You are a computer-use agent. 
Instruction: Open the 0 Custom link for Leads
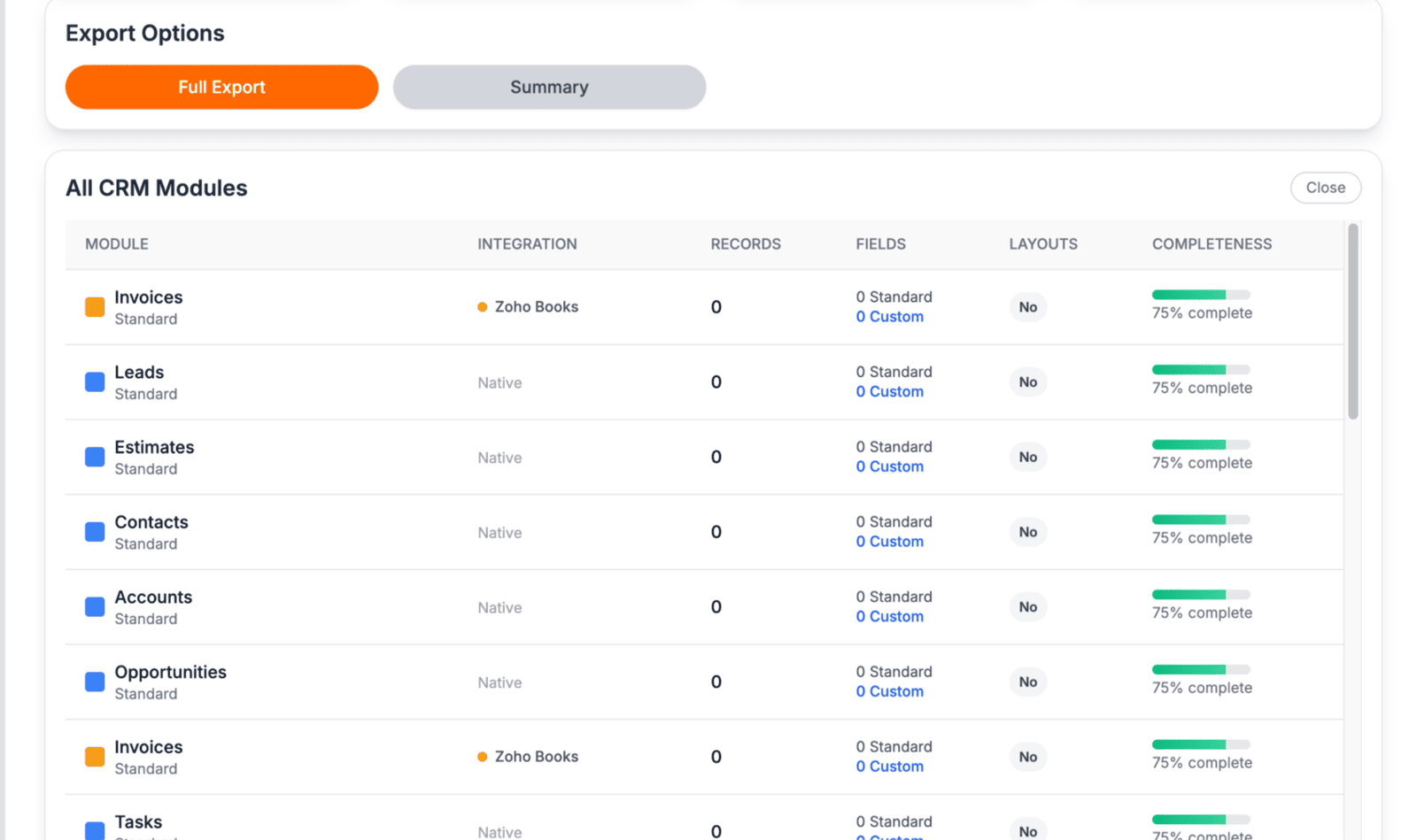pos(889,392)
